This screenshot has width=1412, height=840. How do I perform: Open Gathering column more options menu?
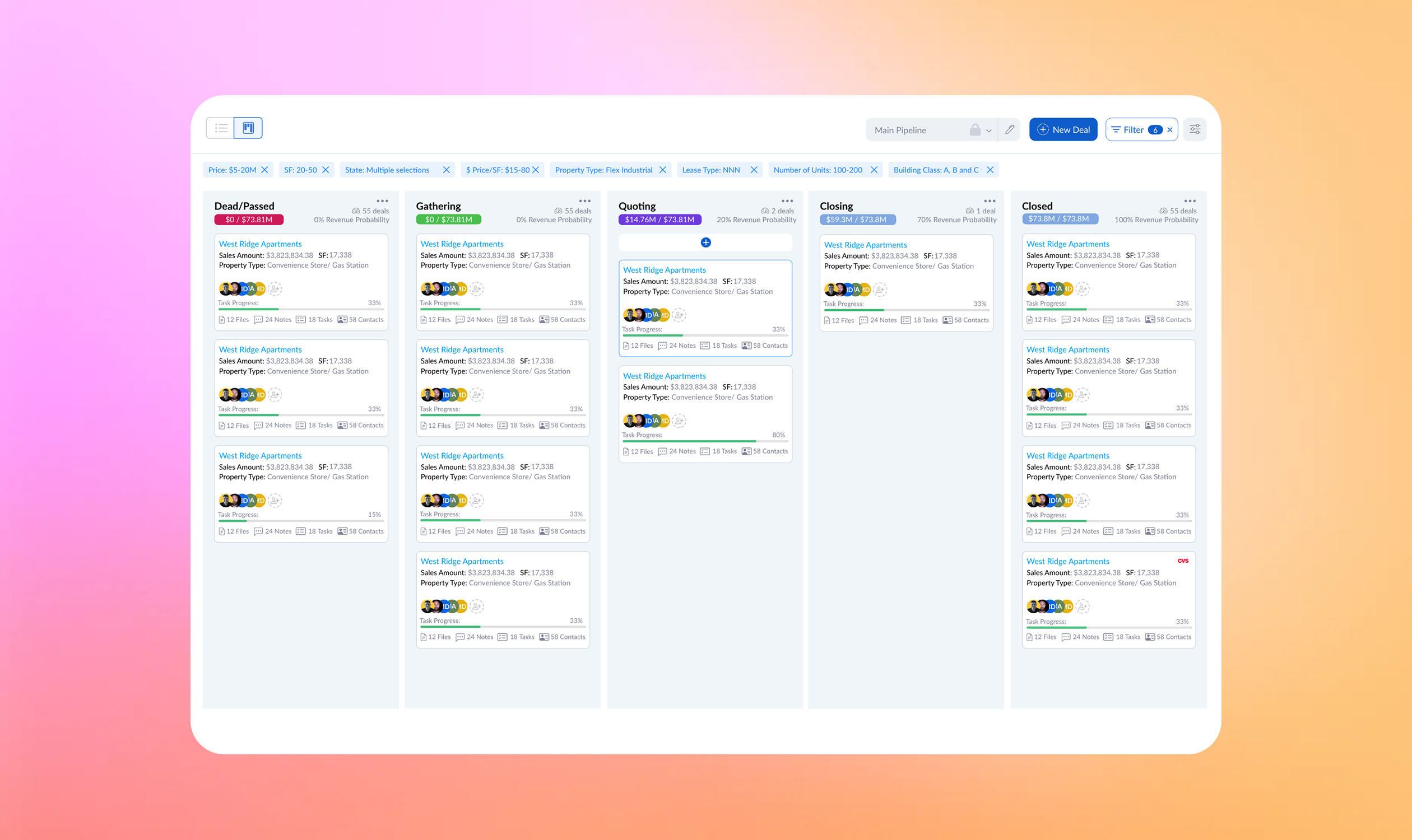[584, 201]
